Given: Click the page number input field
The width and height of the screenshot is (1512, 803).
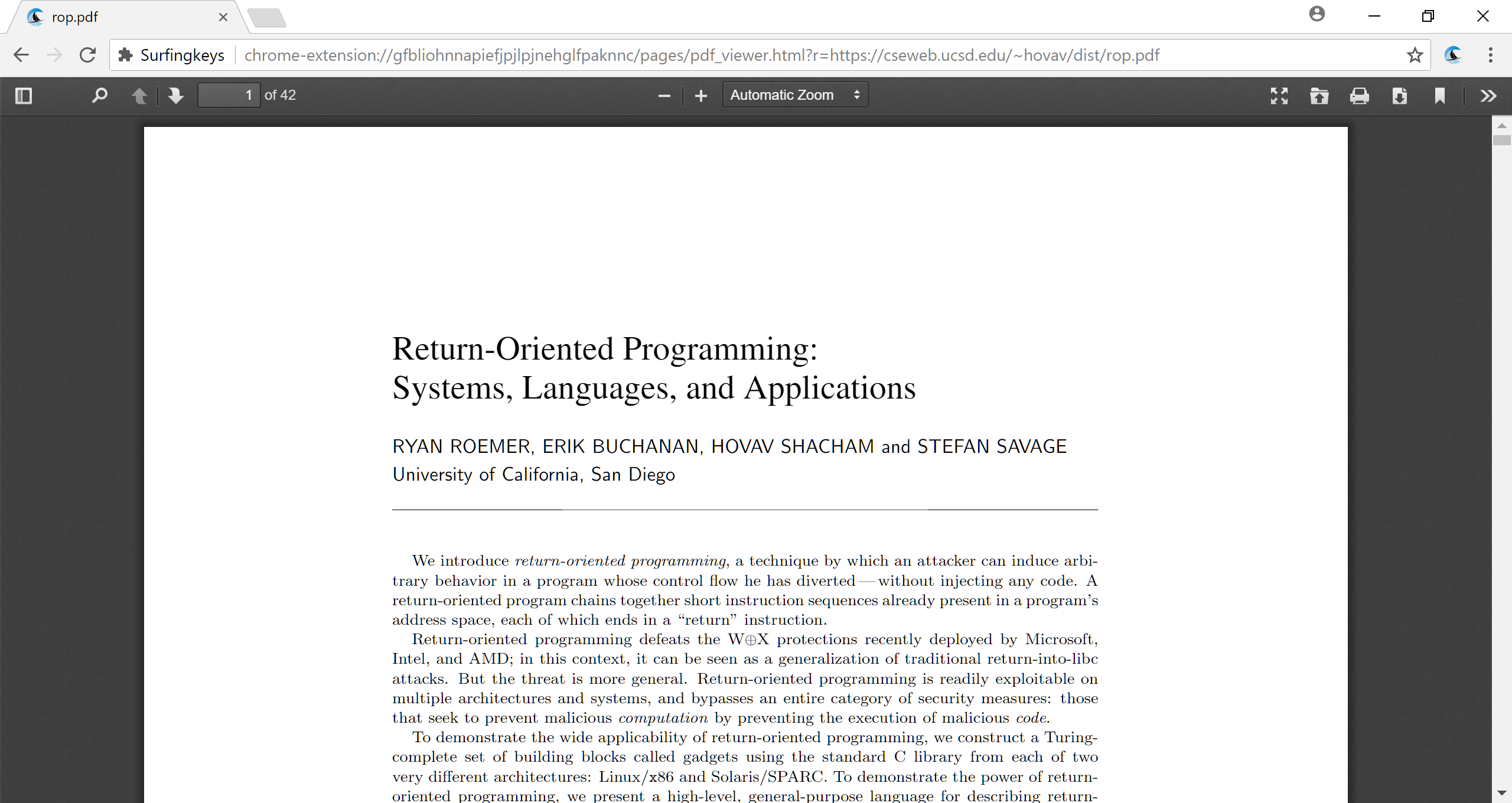Looking at the screenshot, I should [229, 94].
